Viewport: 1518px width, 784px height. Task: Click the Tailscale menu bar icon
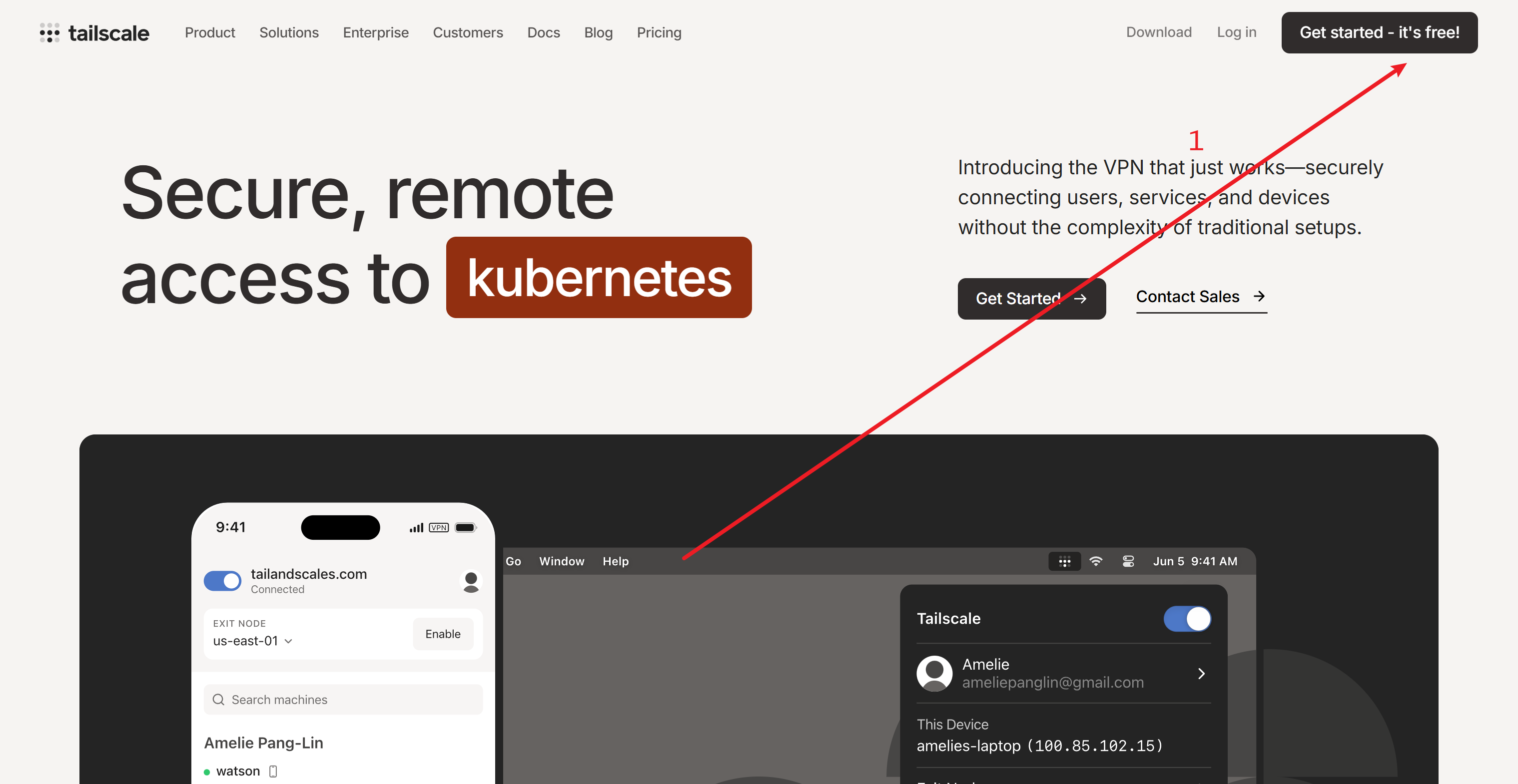(1064, 561)
